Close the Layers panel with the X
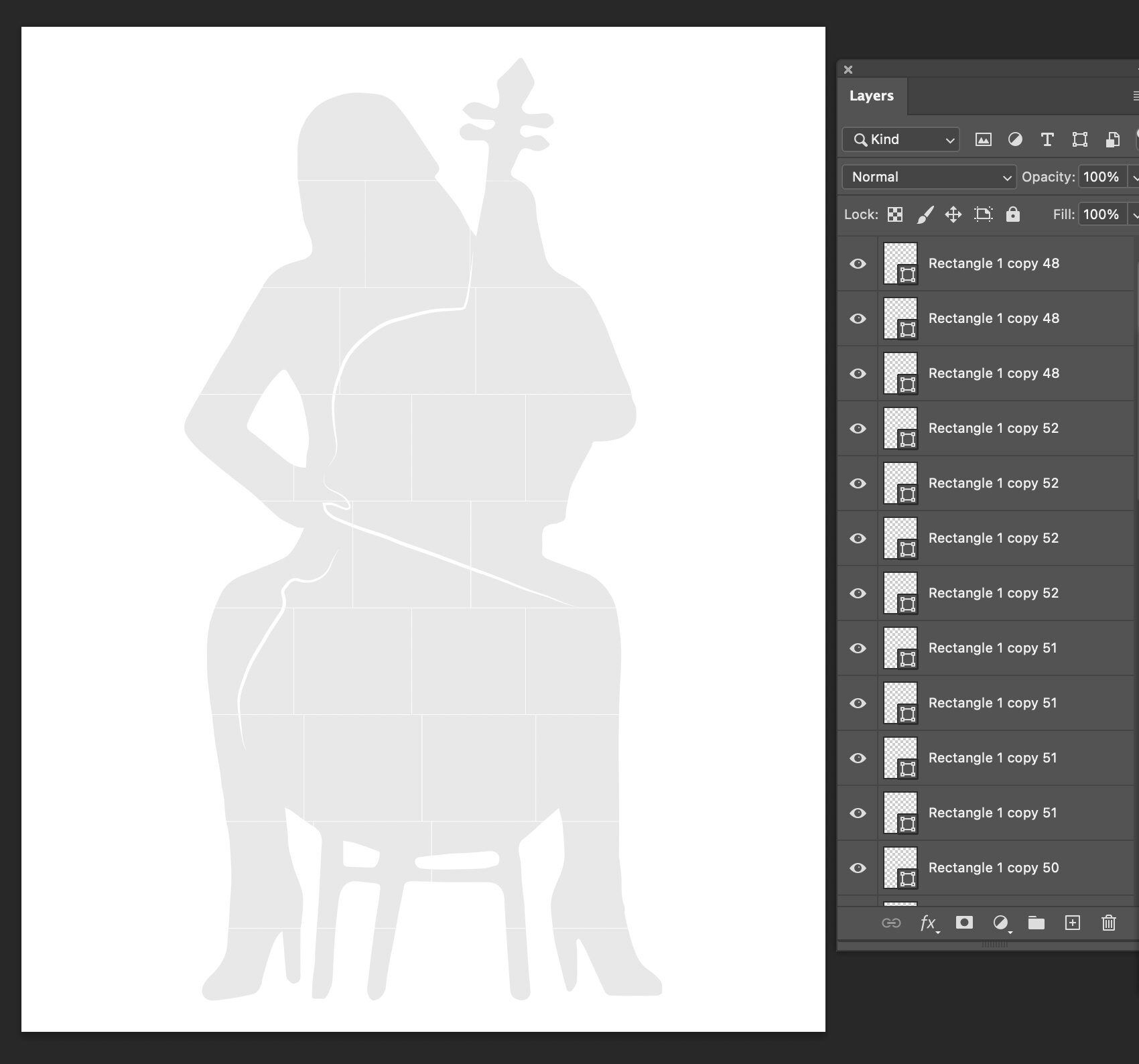 [848, 70]
